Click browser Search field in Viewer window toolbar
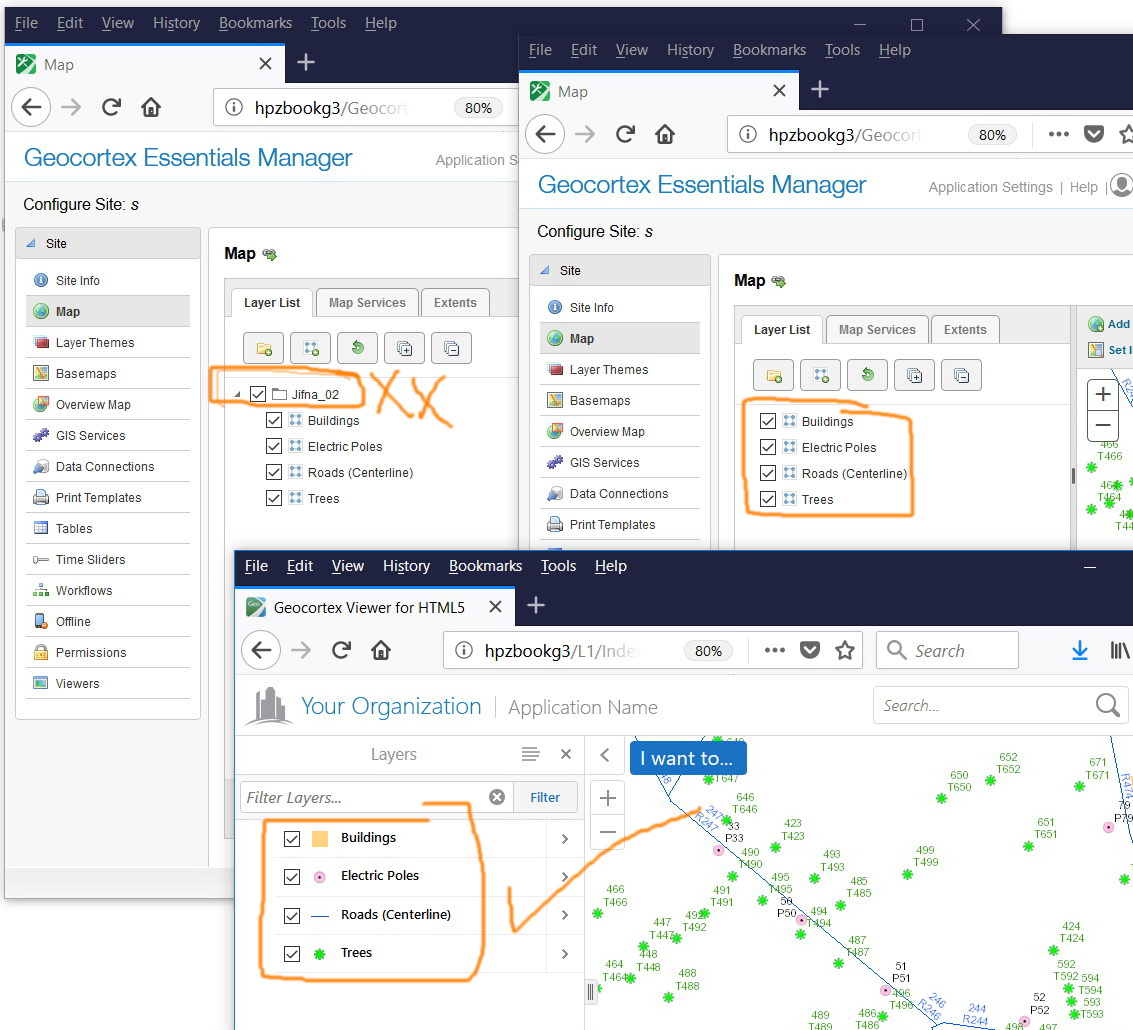The image size is (1133, 1030). pos(947,651)
